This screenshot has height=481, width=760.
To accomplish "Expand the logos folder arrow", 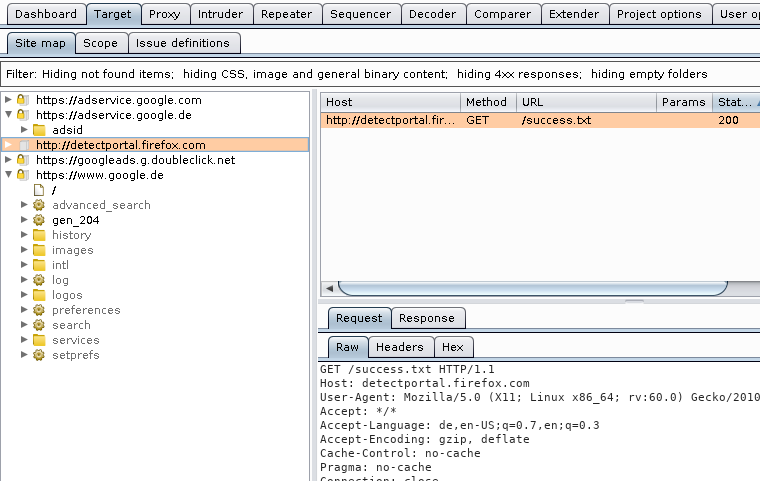I will pyautogui.click(x=24, y=295).
